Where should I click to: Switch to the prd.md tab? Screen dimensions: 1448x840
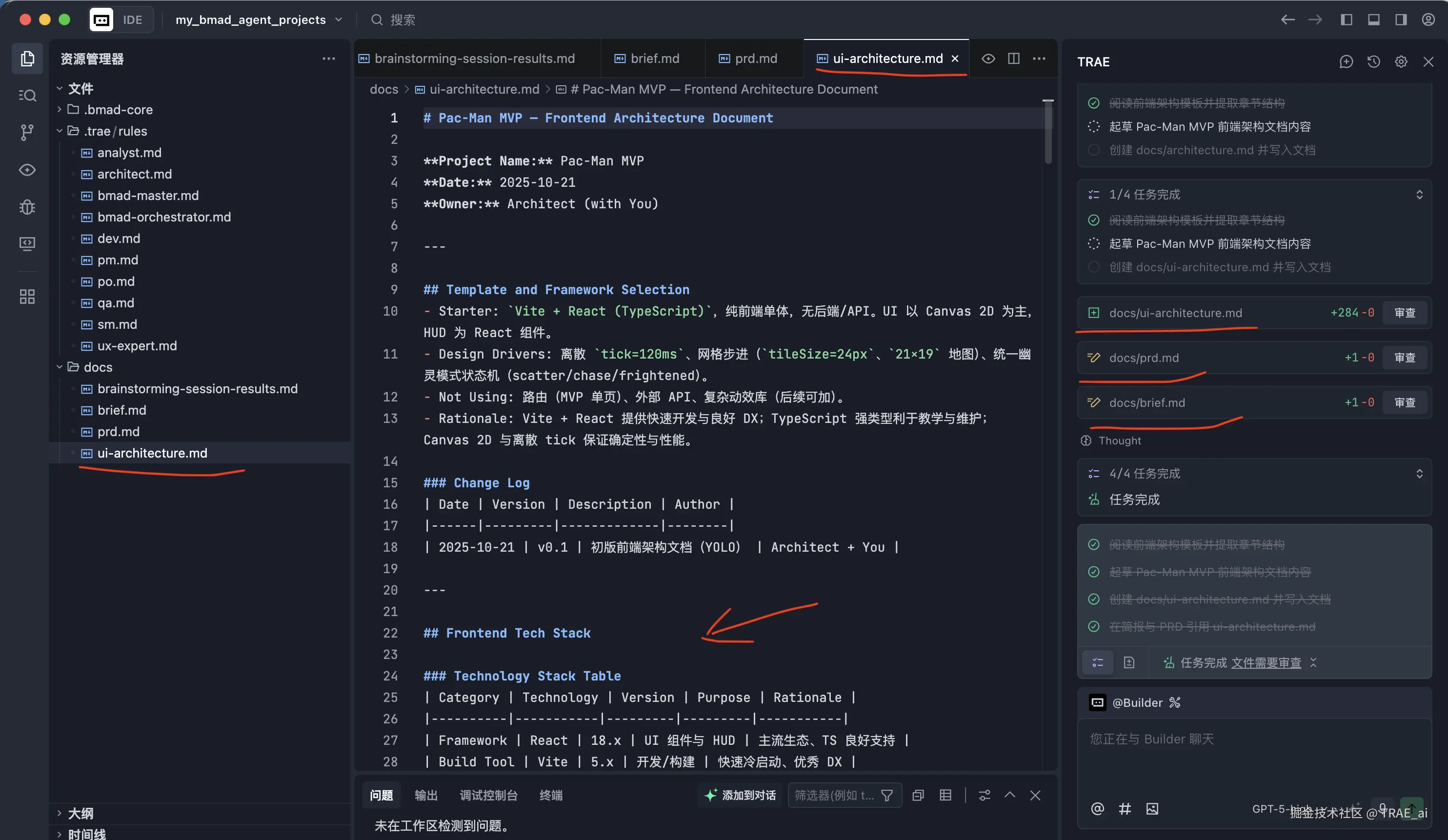point(755,59)
